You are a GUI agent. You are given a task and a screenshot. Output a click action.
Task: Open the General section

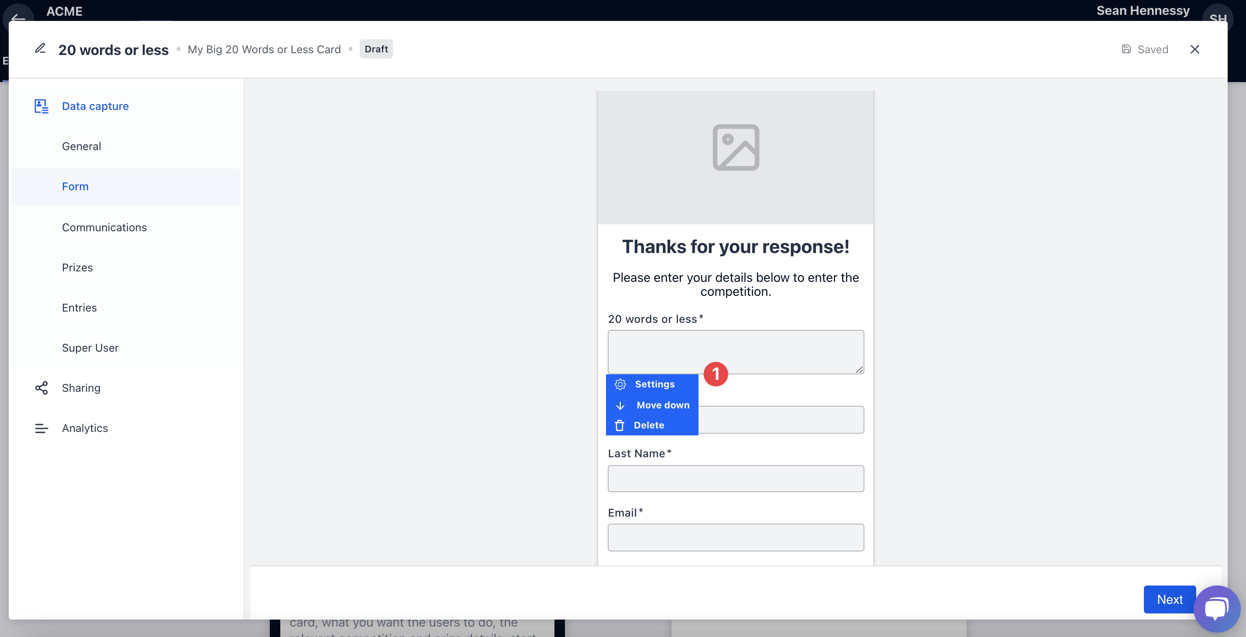(x=81, y=146)
